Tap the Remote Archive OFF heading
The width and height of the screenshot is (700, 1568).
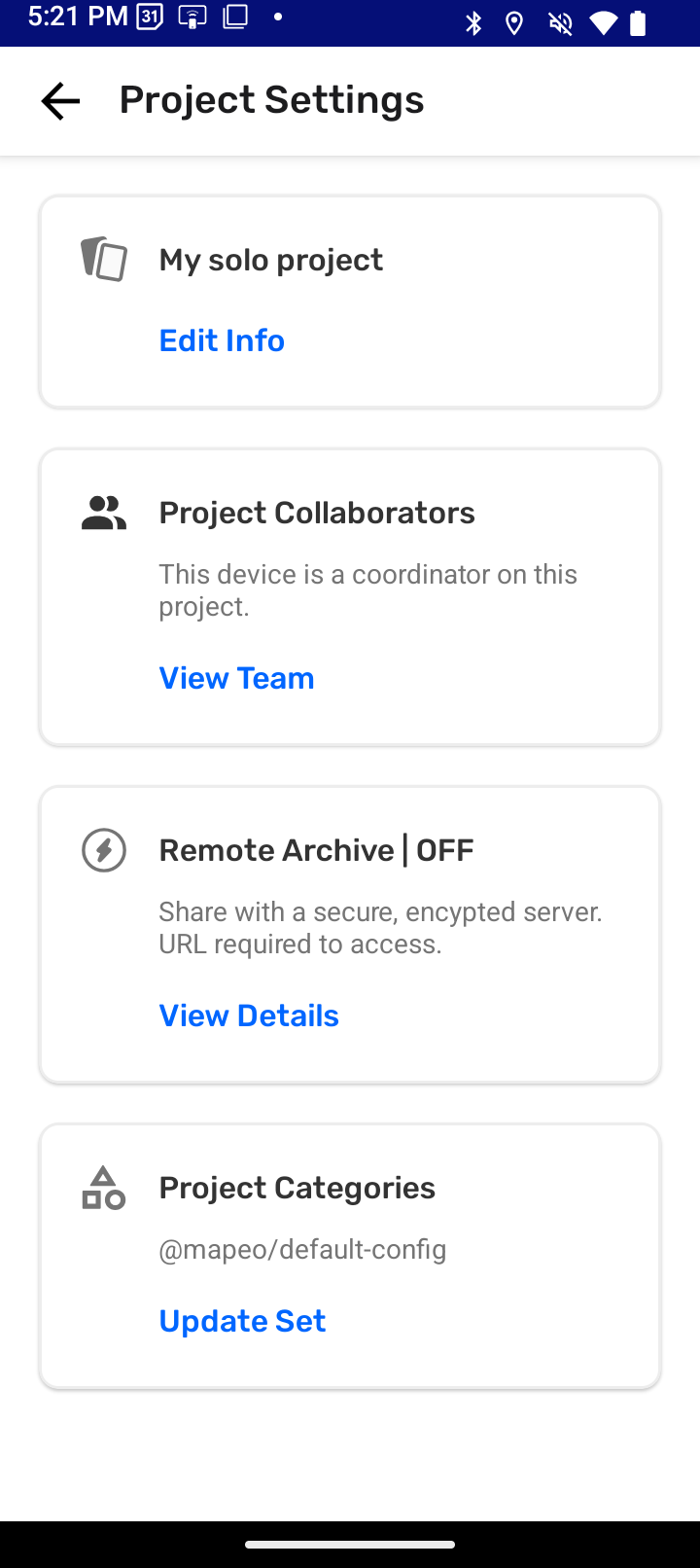point(316,850)
